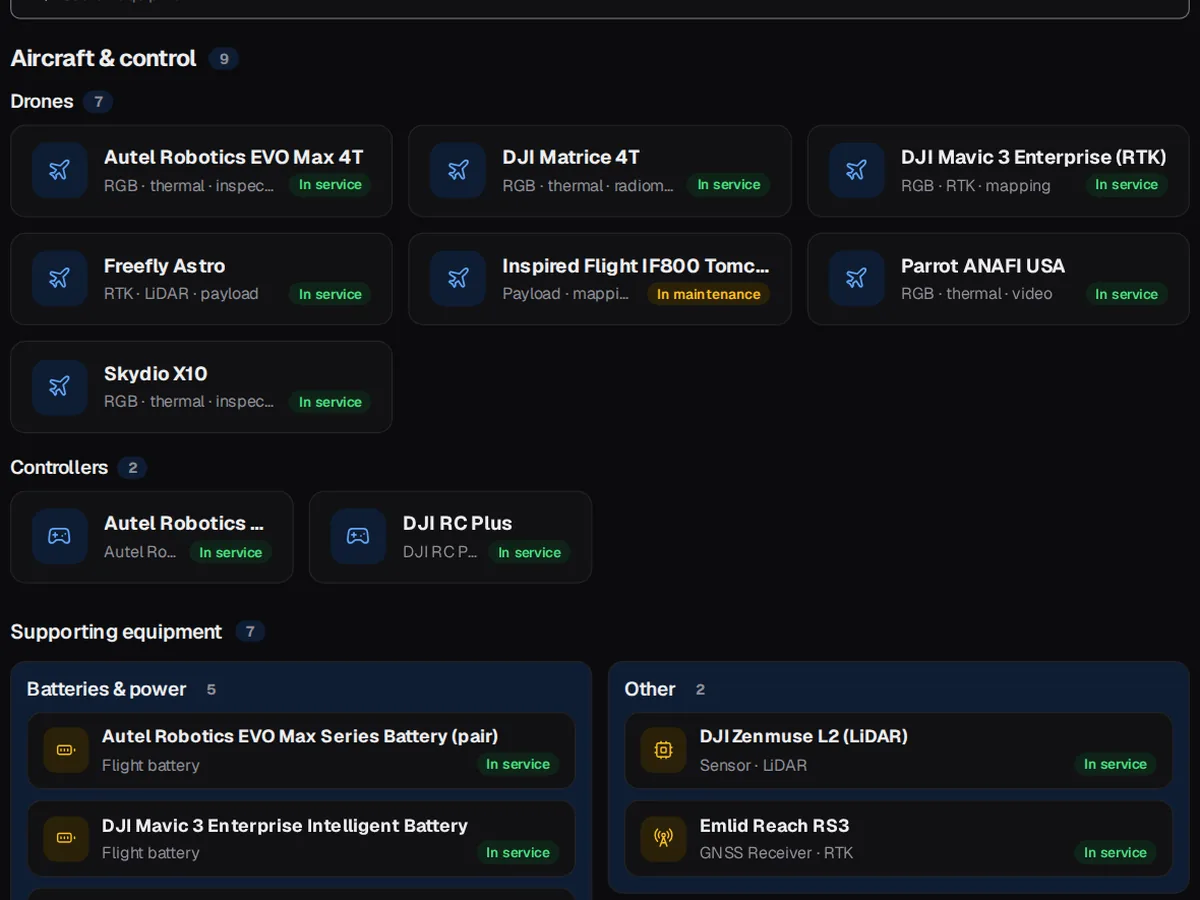This screenshot has width=1200, height=900.
Task: Click the Aircraft & control count badge 9
Action: pos(224,59)
